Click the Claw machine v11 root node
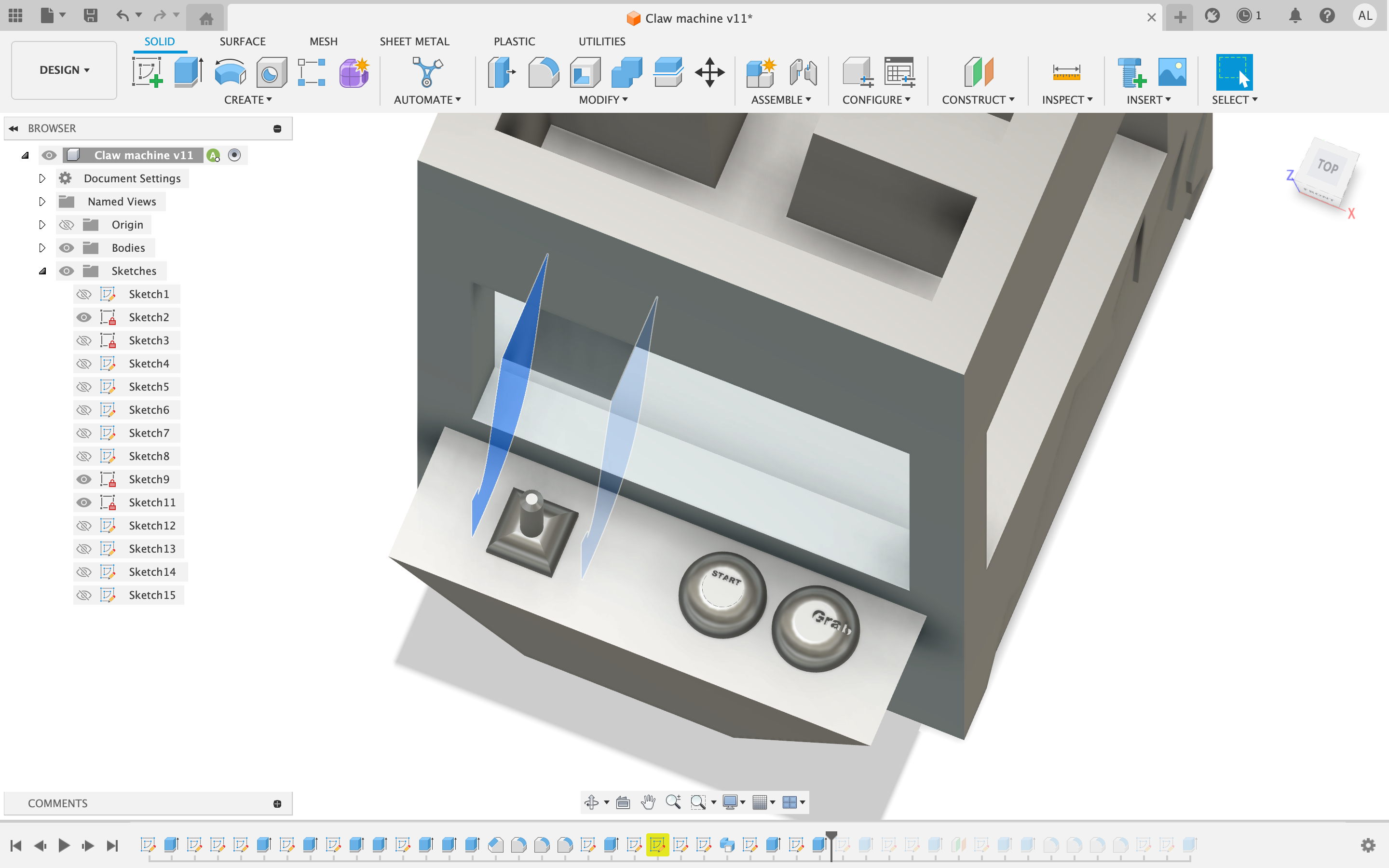The image size is (1389, 868). (x=143, y=155)
